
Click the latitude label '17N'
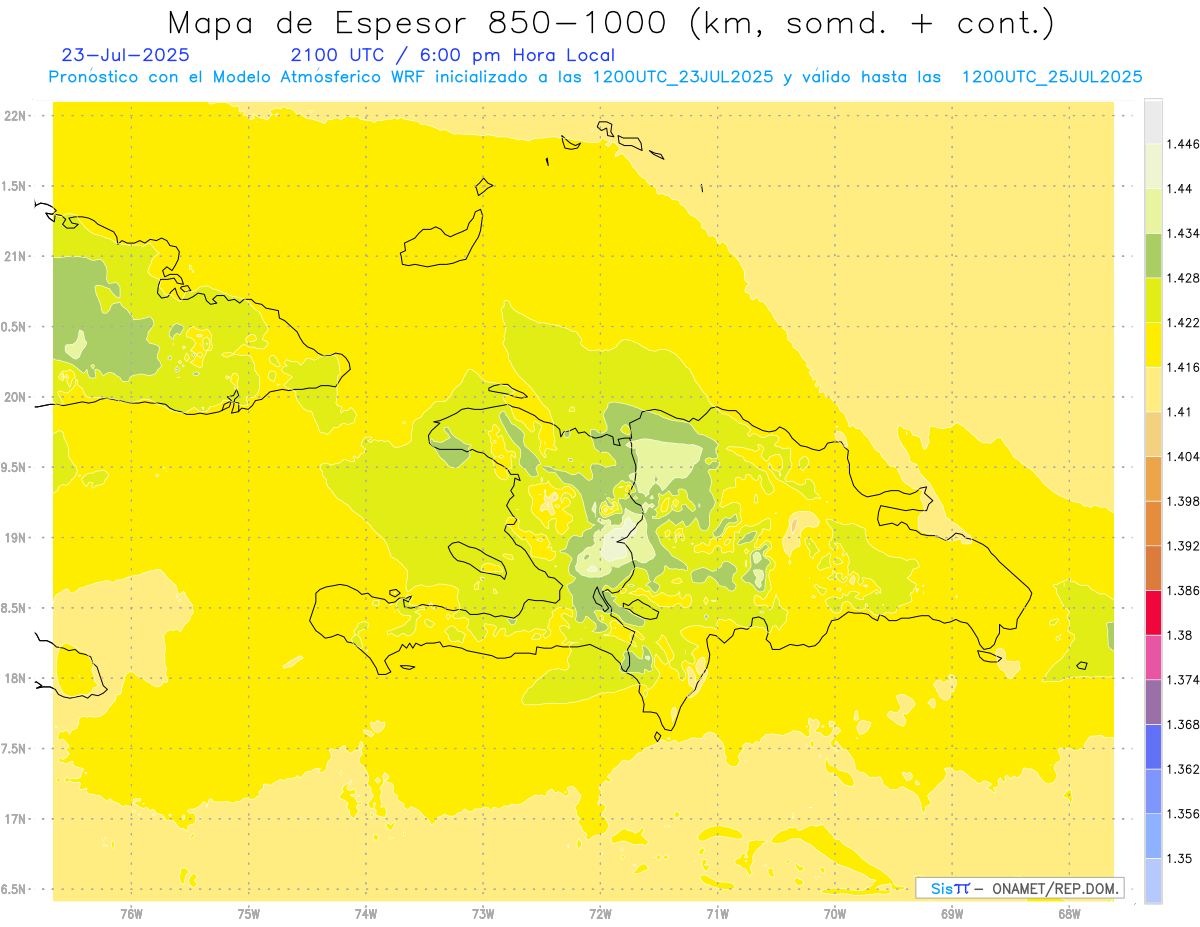[16, 819]
